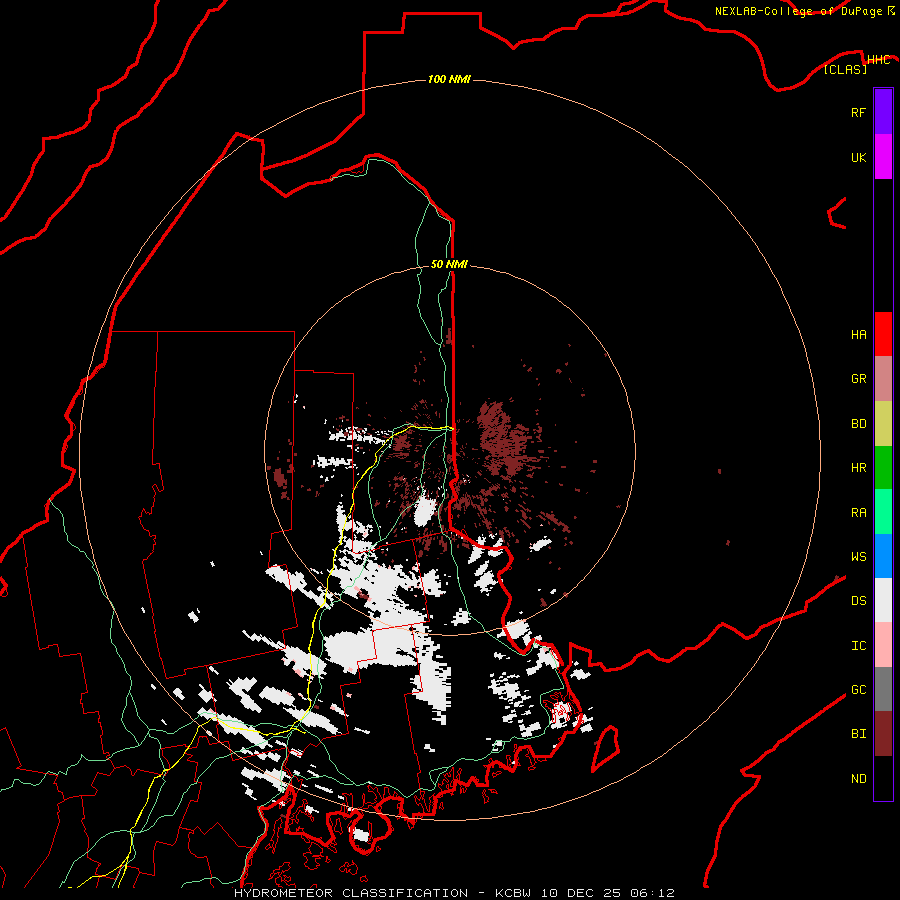This screenshot has height=900, width=900.
Task: Click the RA legend label
Action: [858, 513]
